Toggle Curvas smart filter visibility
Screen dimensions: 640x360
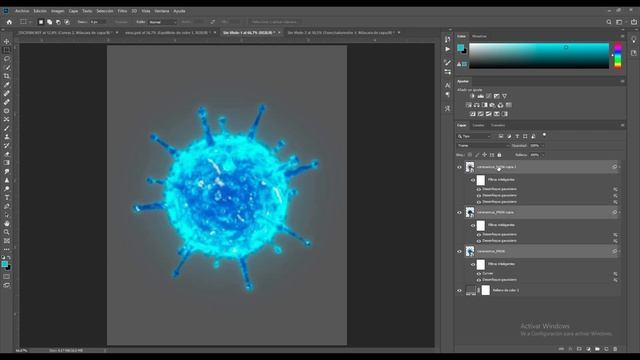point(479,273)
